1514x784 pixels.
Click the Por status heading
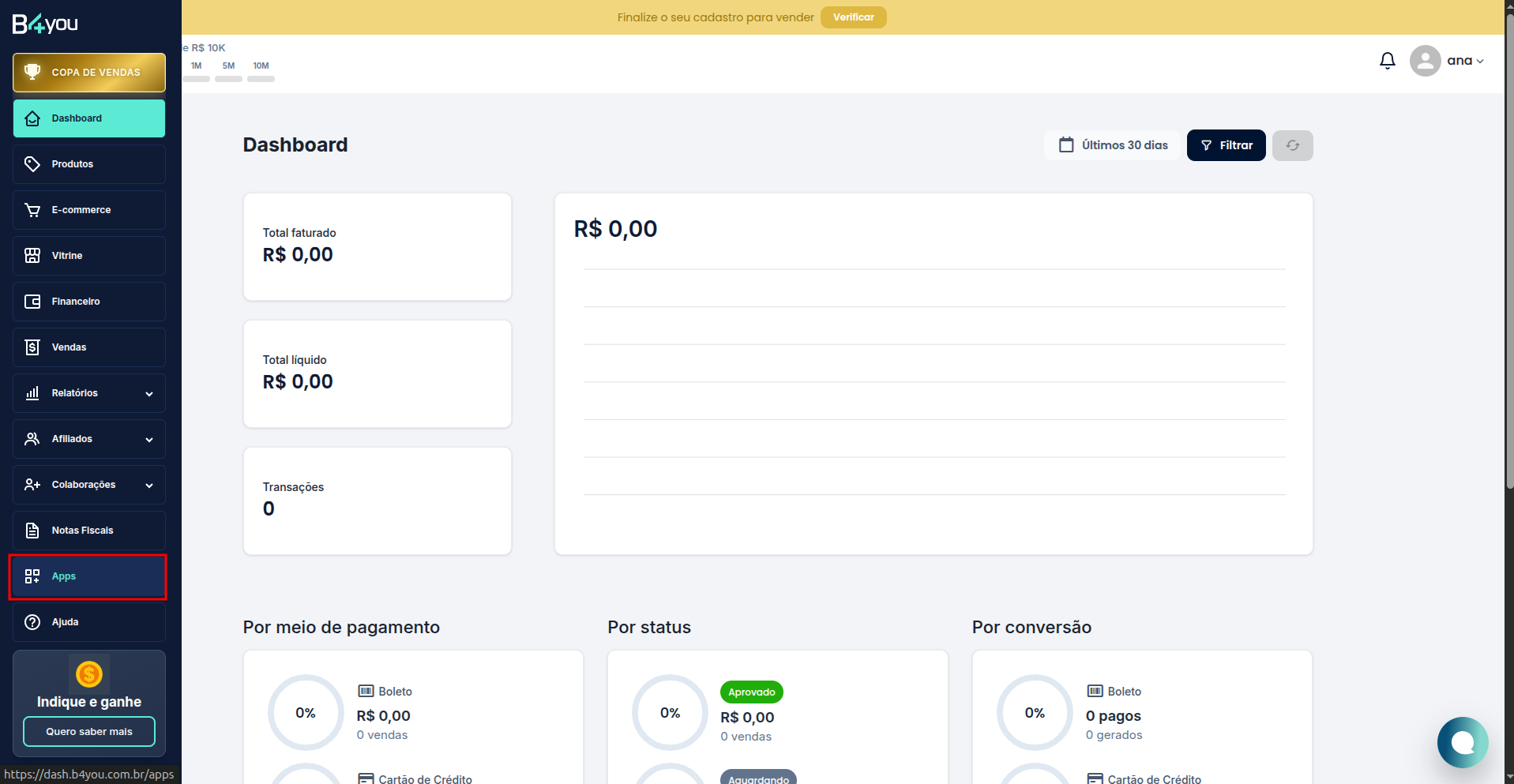(x=649, y=628)
